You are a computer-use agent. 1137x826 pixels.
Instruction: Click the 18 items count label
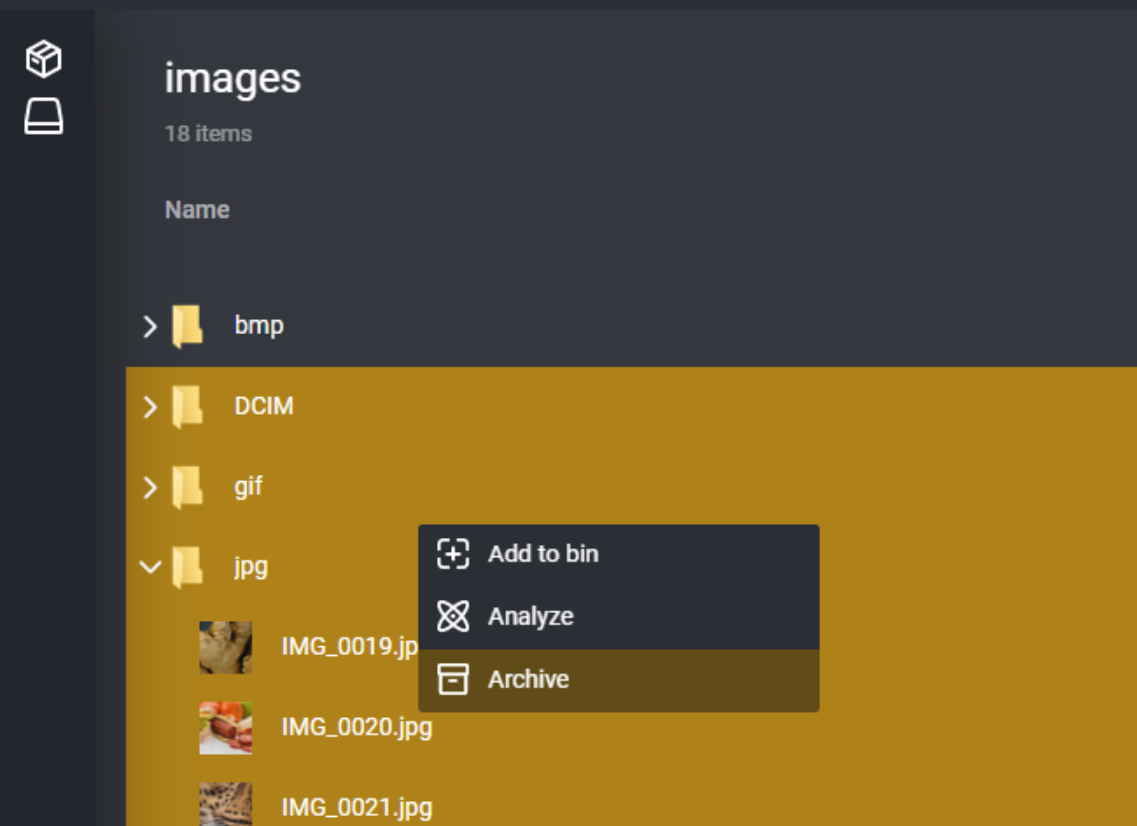208,133
